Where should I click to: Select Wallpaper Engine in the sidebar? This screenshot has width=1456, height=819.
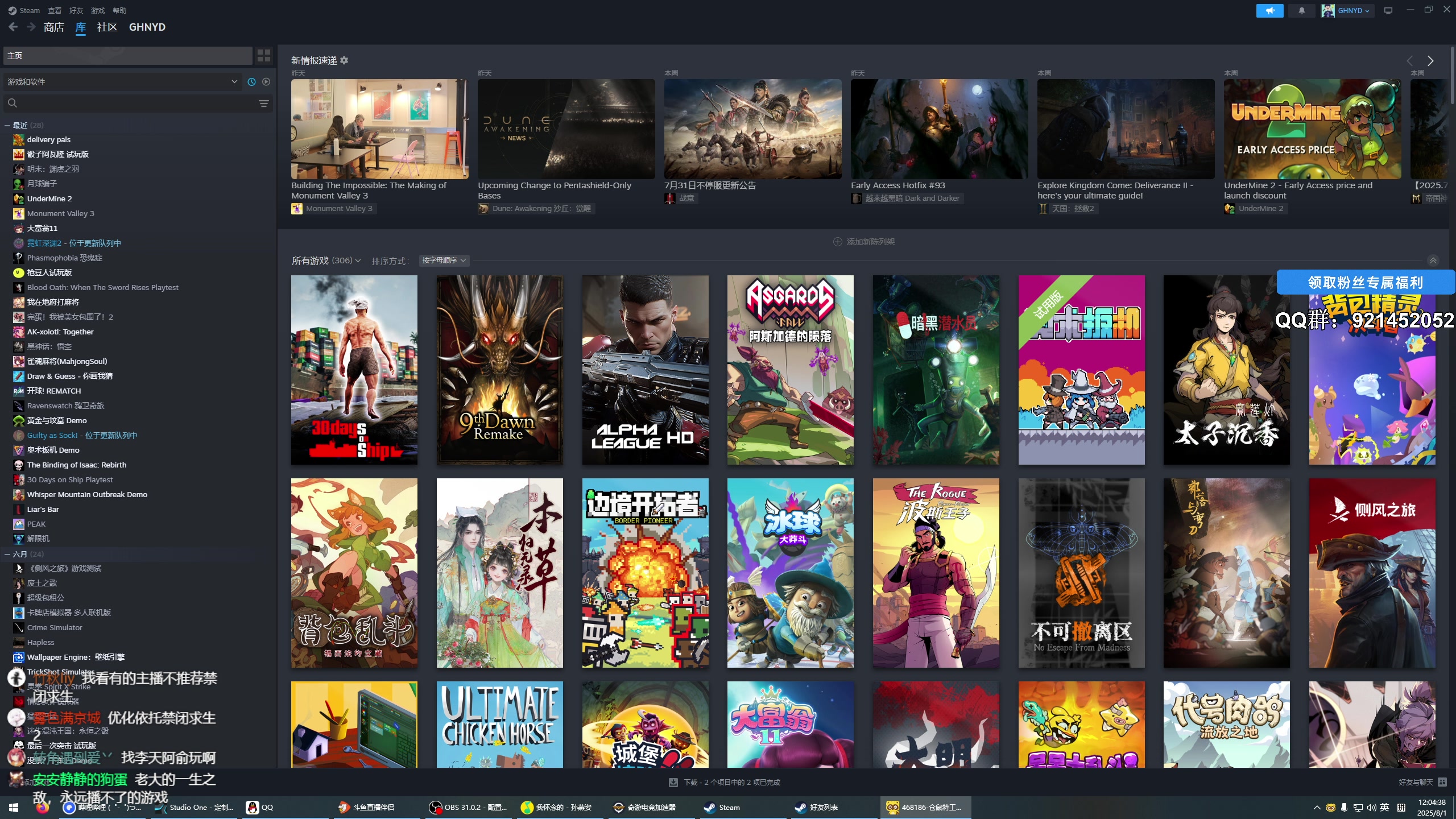tap(76, 657)
